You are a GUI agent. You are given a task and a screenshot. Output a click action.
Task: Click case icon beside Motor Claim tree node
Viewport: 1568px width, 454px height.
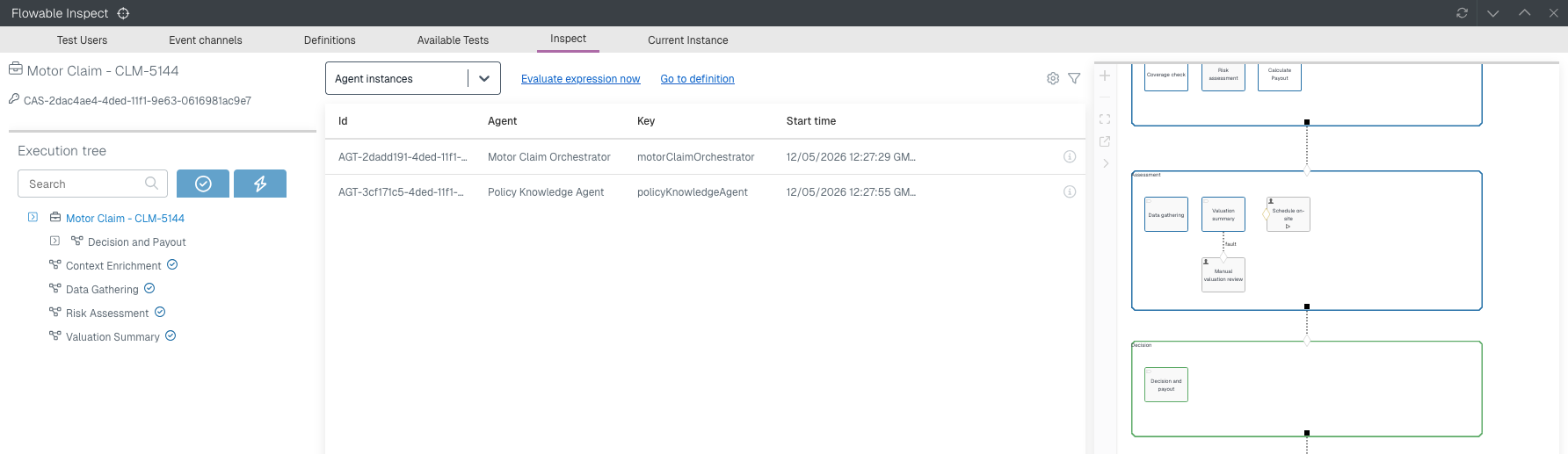[55, 217]
